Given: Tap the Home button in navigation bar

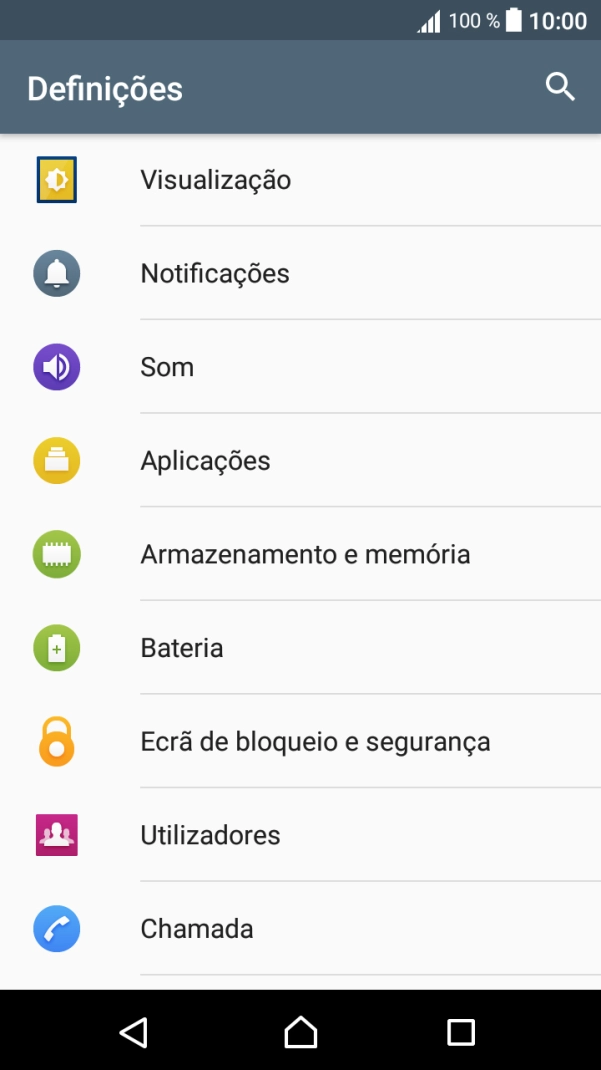Looking at the screenshot, I should [300, 1032].
